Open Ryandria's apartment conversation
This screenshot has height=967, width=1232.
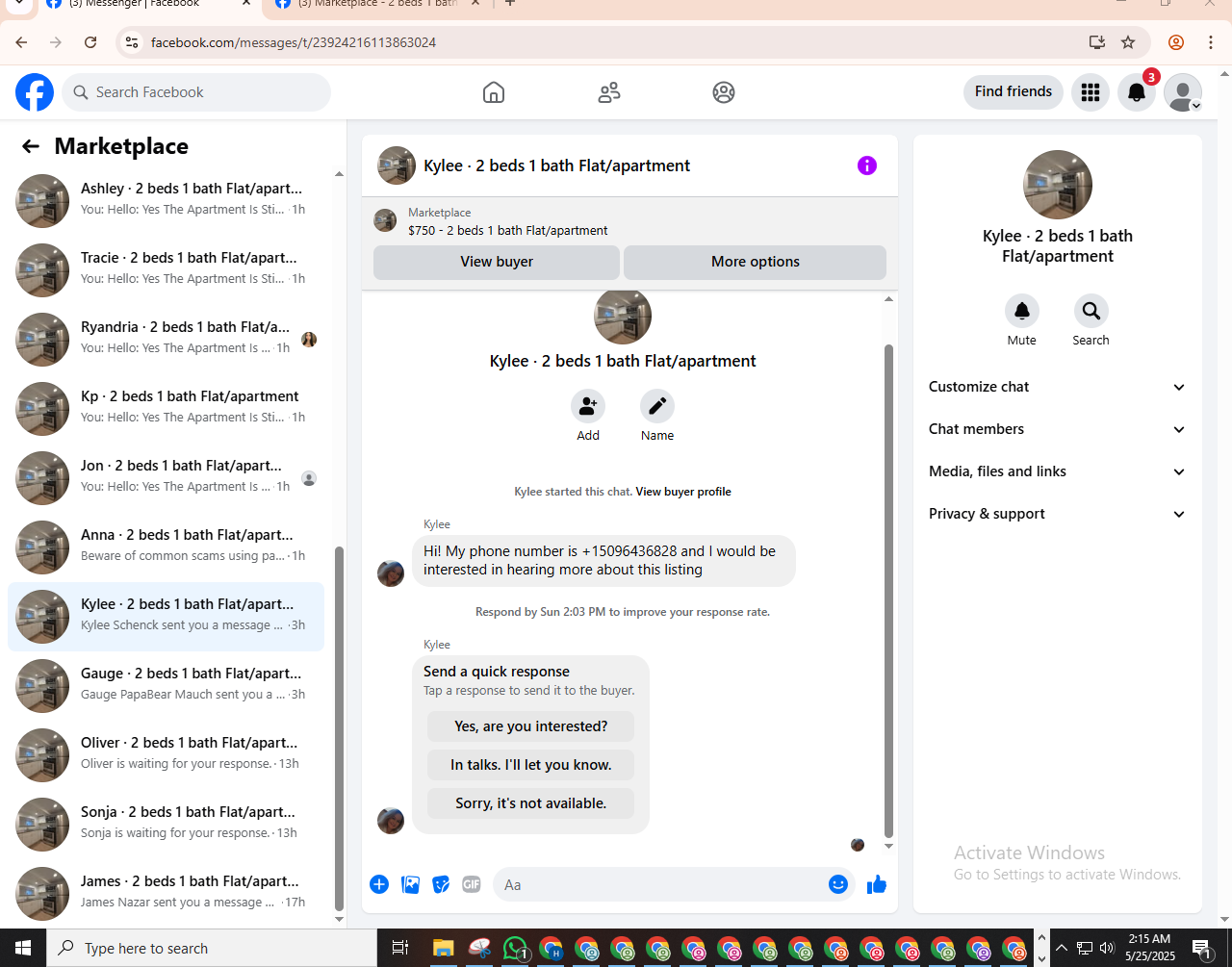tap(166, 340)
